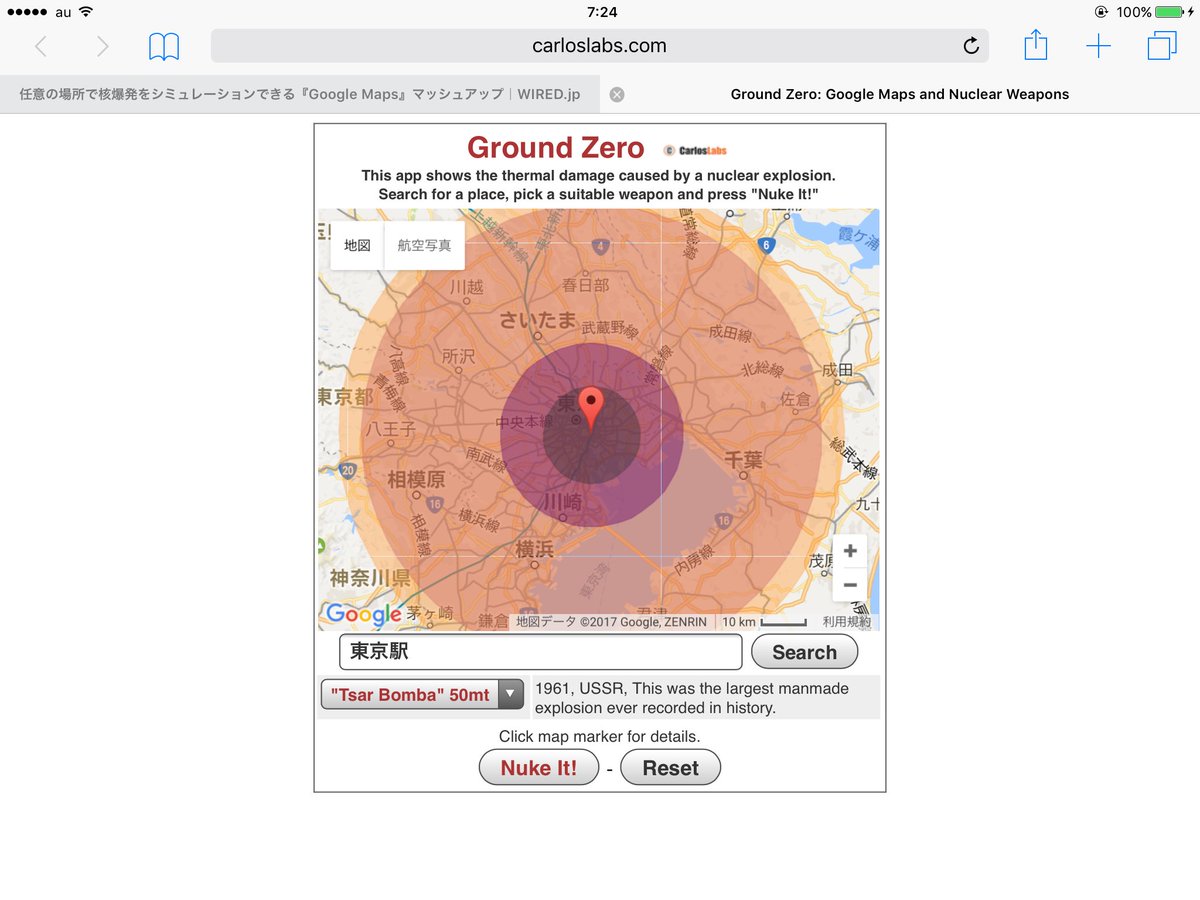Viewport: 1200px width, 900px height.
Task: Click the Nuke It! button
Action: [539, 768]
